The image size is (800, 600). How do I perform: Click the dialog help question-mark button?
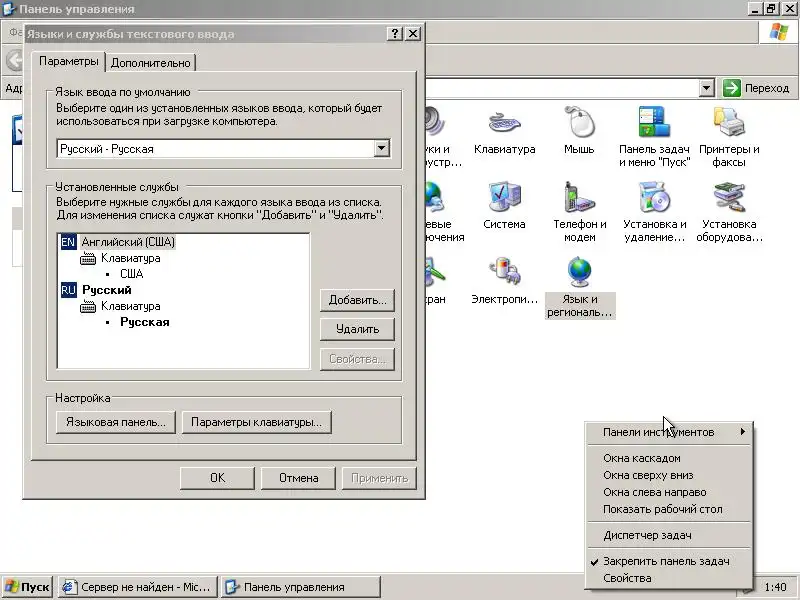pos(394,34)
